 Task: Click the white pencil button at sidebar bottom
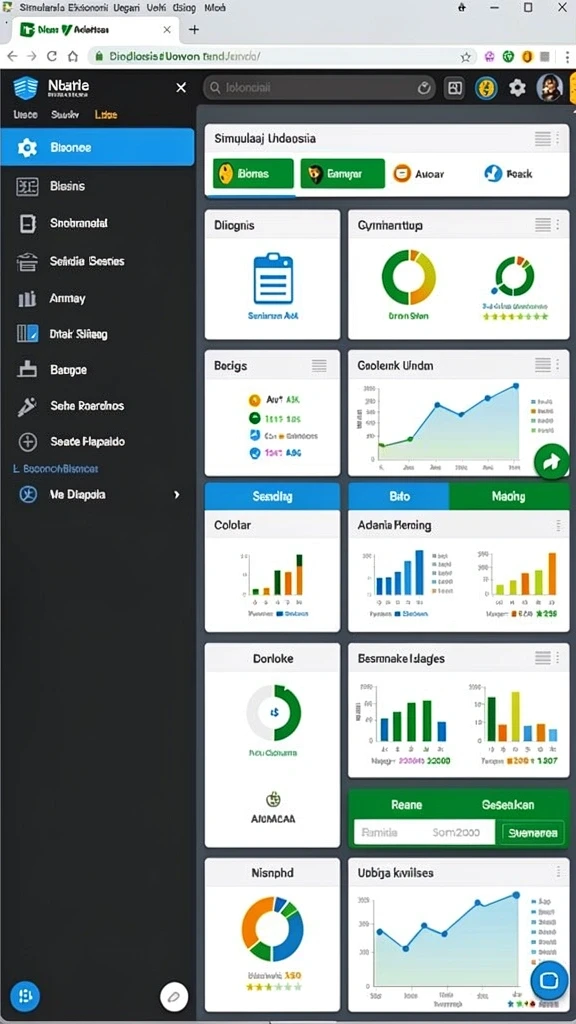174,997
